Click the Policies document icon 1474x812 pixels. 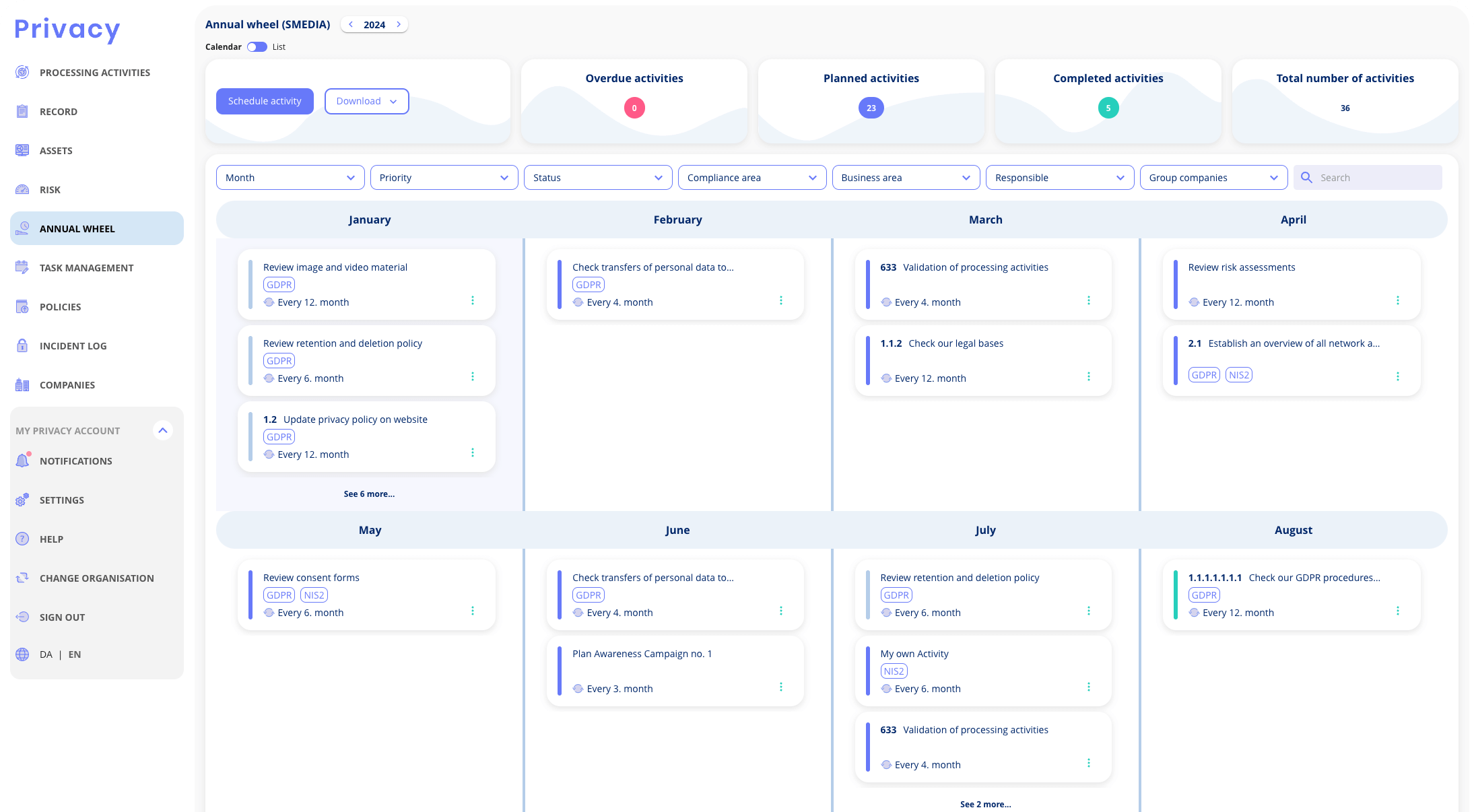tap(22, 306)
